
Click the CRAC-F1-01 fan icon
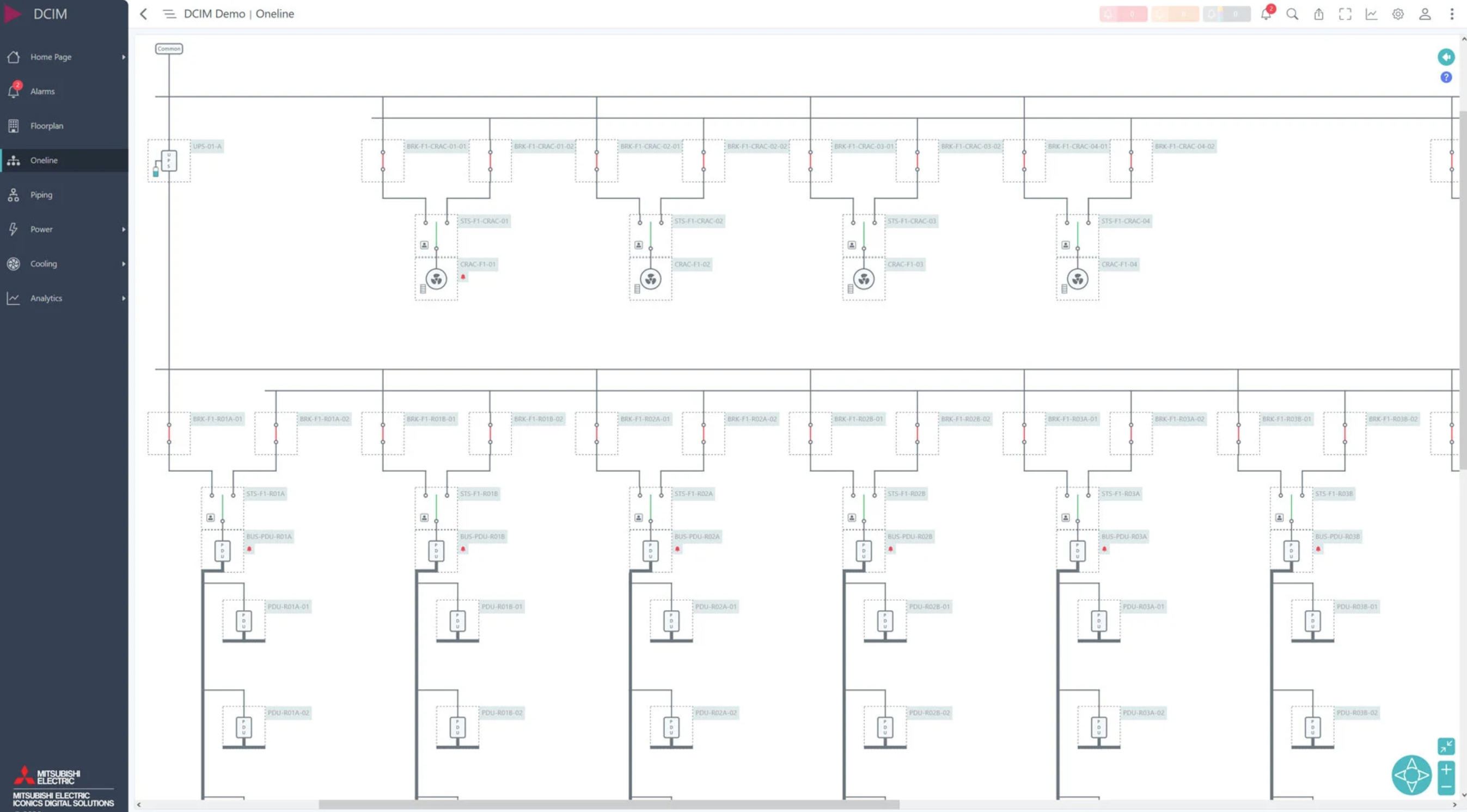pos(436,279)
